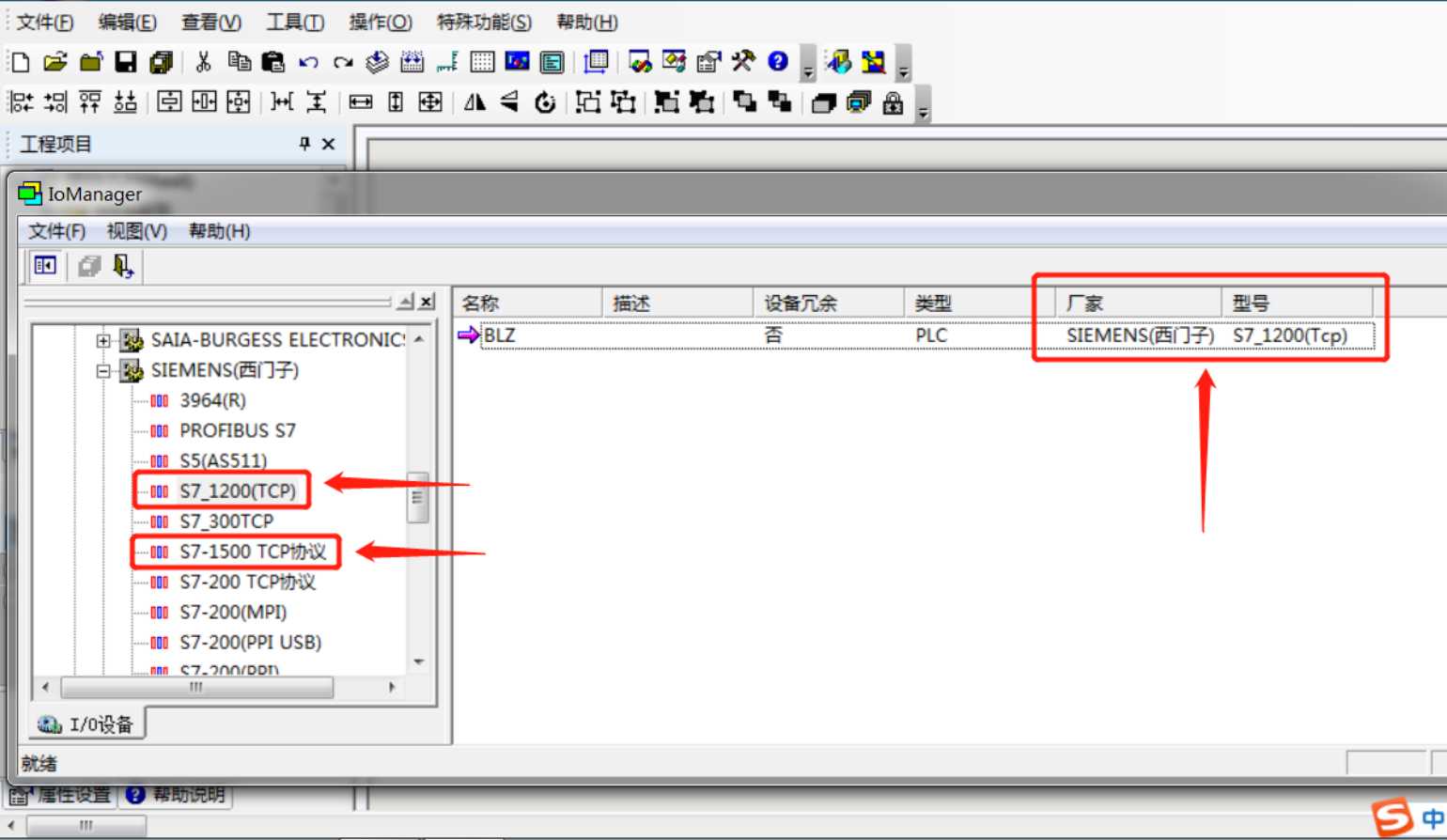The width and height of the screenshot is (1447, 840).
Task: Click the hammer and wrench tools icon
Action: (743, 62)
